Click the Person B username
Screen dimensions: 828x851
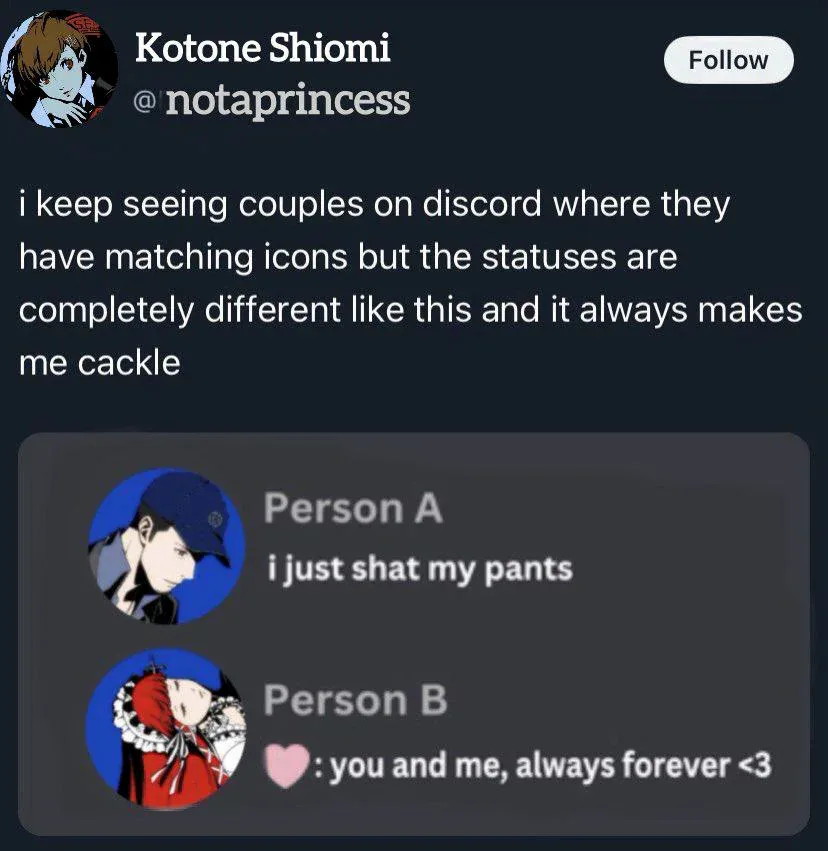[355, 700]
